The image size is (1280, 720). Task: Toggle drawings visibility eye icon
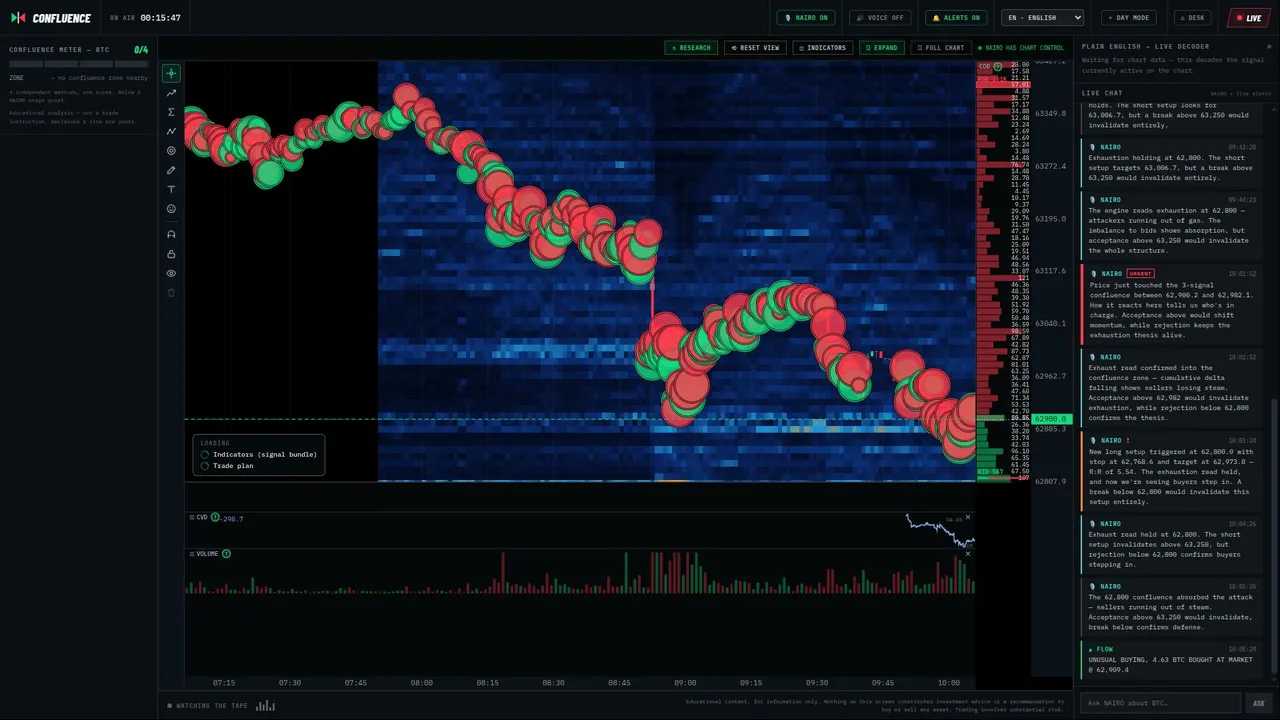pyautogui.click(x=171, y=273)
